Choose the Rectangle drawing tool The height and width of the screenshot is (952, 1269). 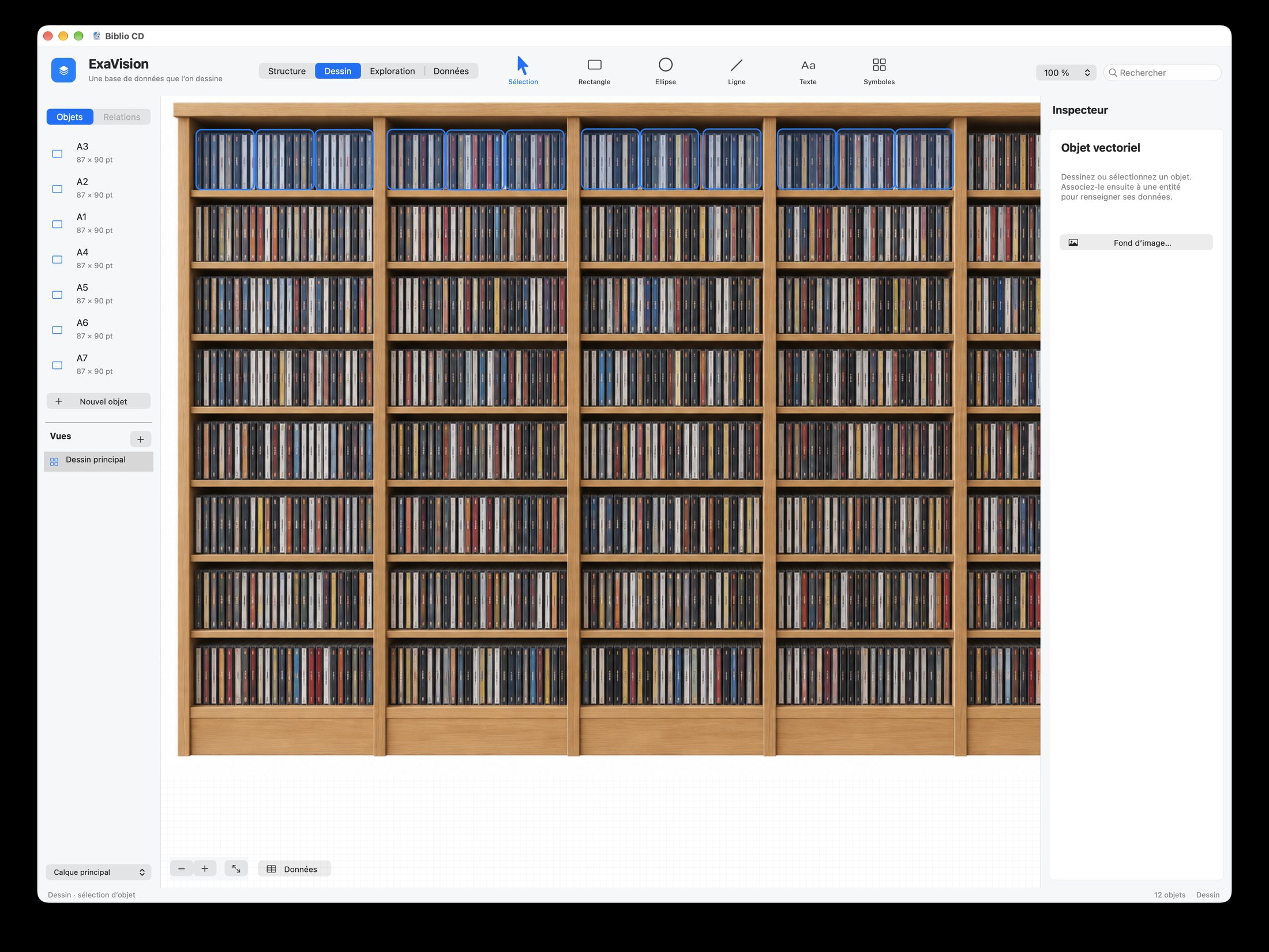click(594, 71)
